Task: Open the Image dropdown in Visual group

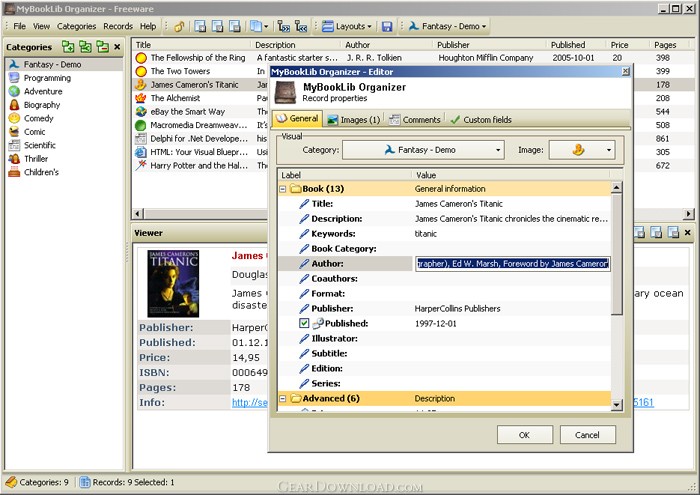Action: [x=582, y=150]
